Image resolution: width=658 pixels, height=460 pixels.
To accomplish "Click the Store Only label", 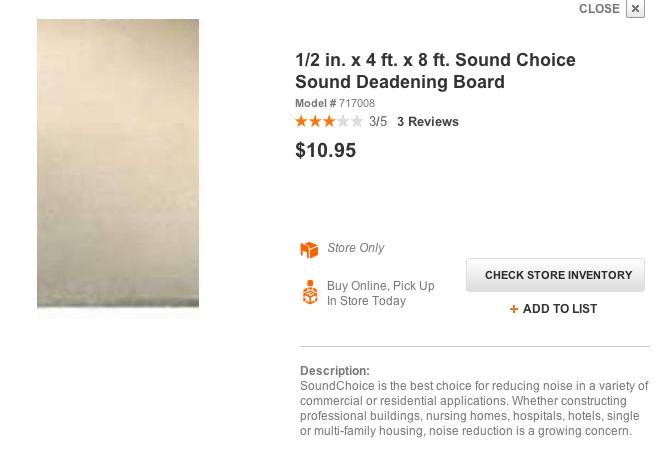I will [356, 248].
